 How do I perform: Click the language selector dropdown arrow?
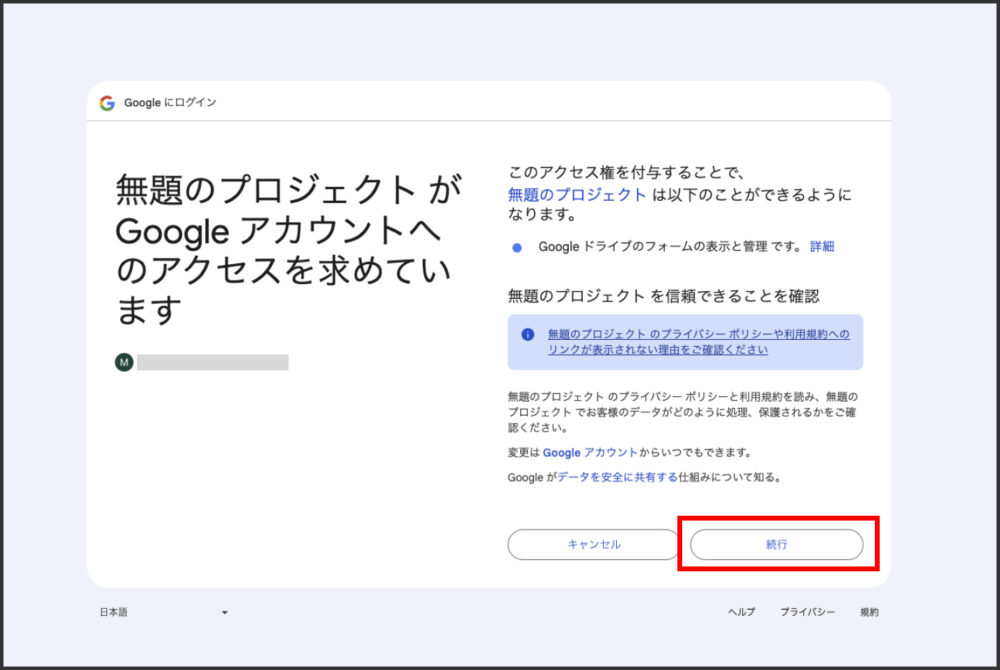(x=225, y=611)
